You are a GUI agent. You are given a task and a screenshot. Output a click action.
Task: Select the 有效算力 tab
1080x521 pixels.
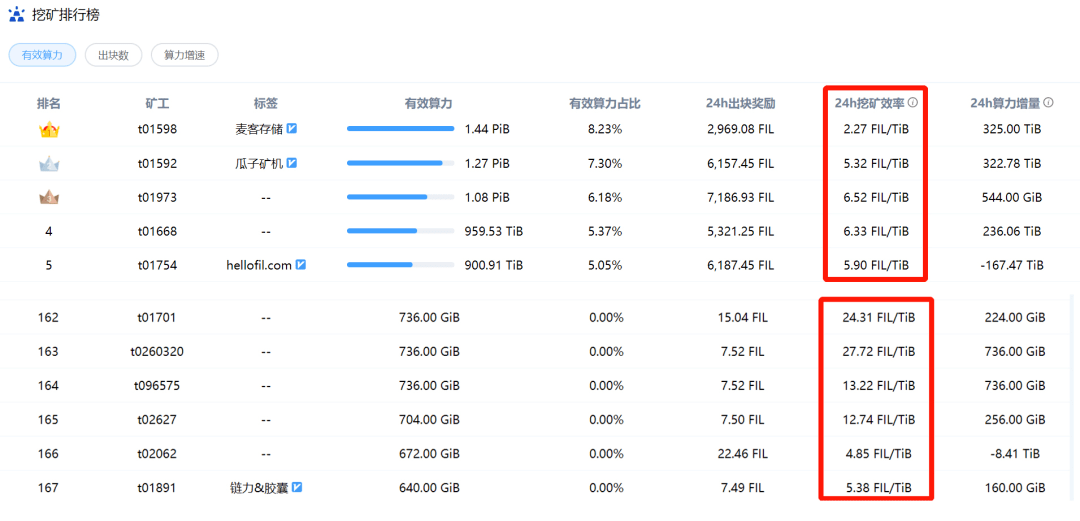click(x=42, y=56)
